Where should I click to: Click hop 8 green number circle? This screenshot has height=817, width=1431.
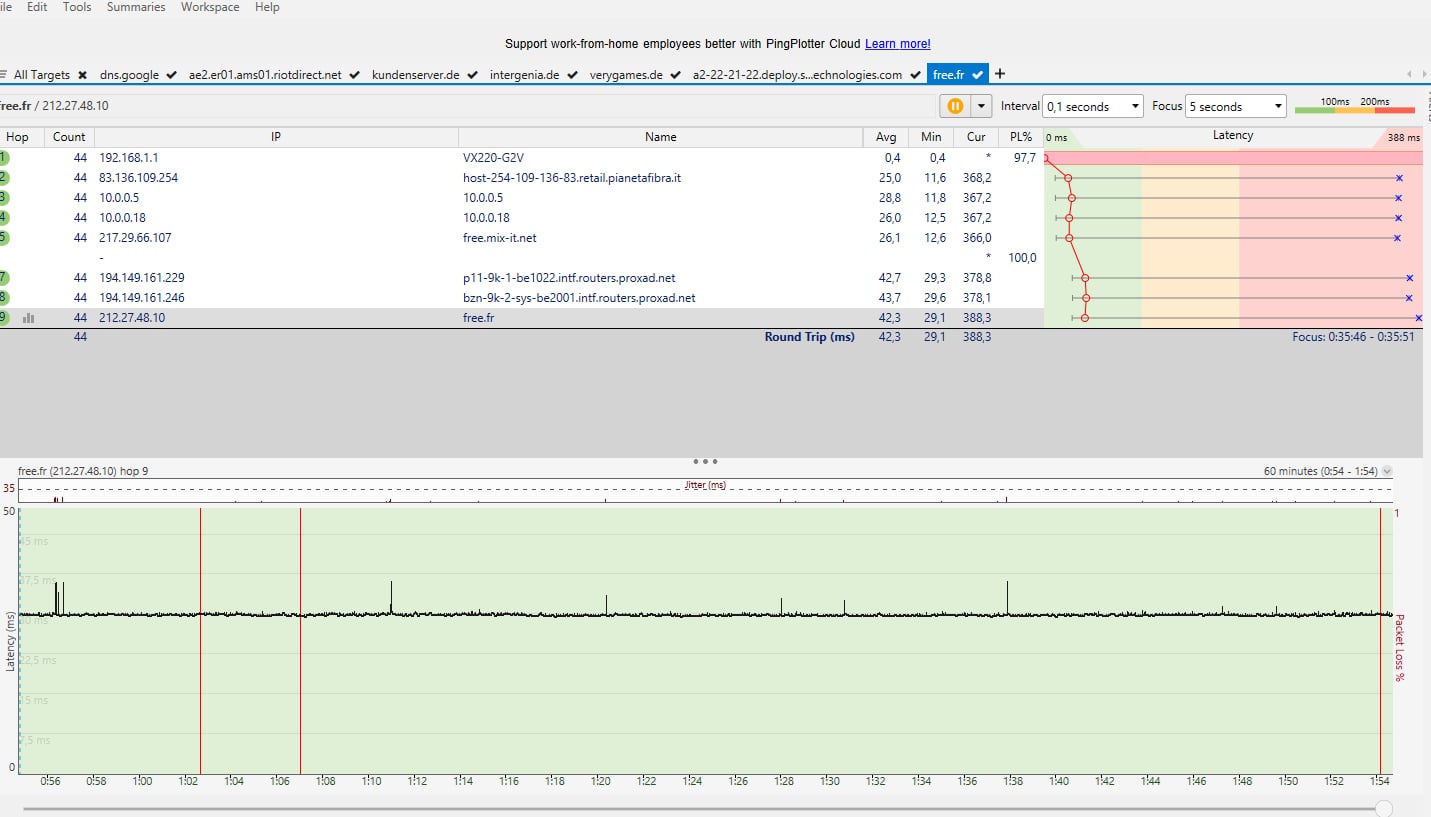click(x=3, y=298)
